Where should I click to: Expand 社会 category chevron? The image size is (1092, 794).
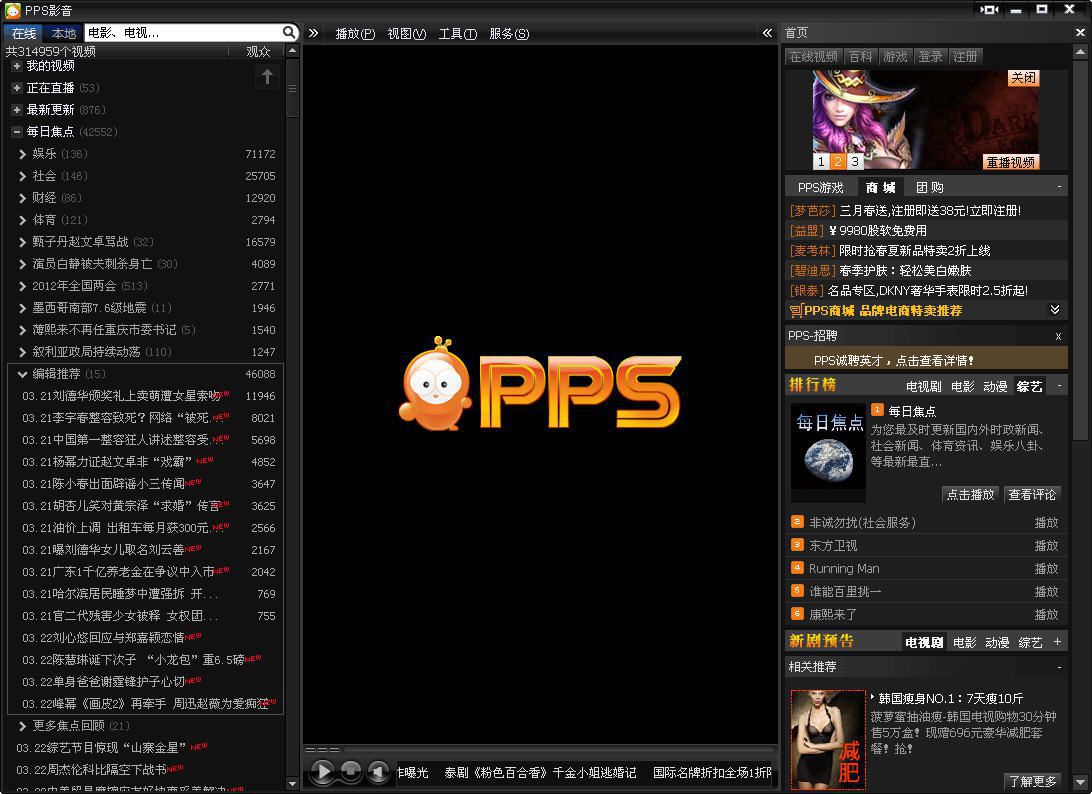tap(22, 176)
